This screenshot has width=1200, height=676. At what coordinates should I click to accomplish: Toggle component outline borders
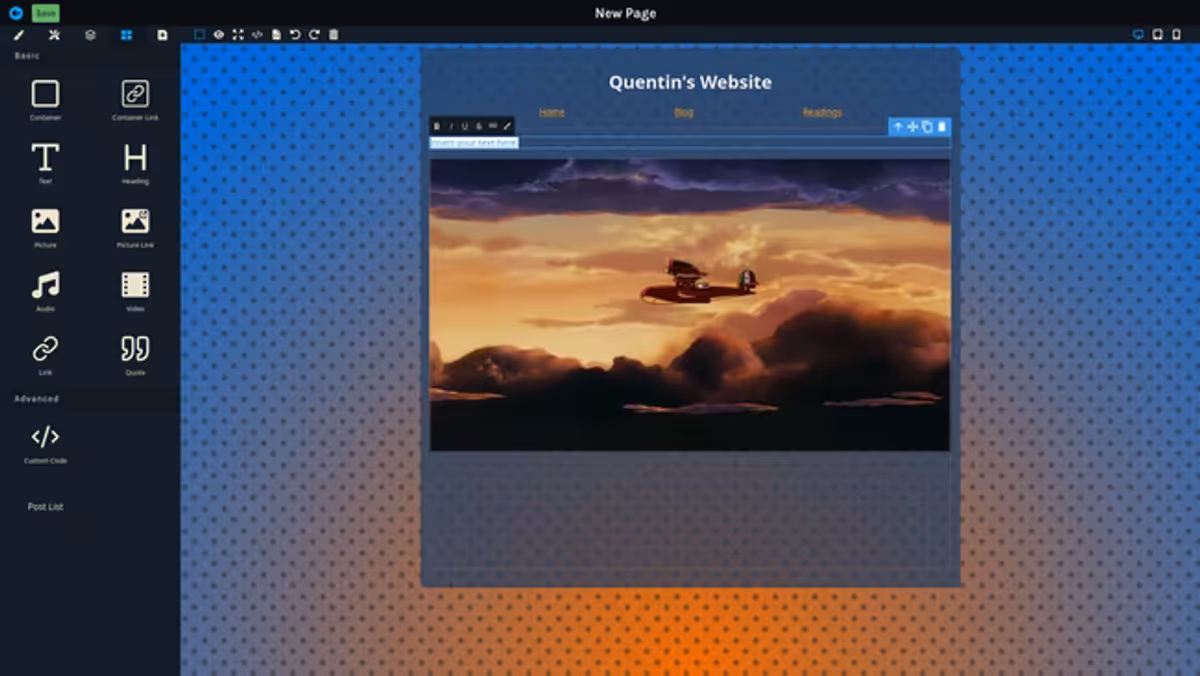point(199,35)
